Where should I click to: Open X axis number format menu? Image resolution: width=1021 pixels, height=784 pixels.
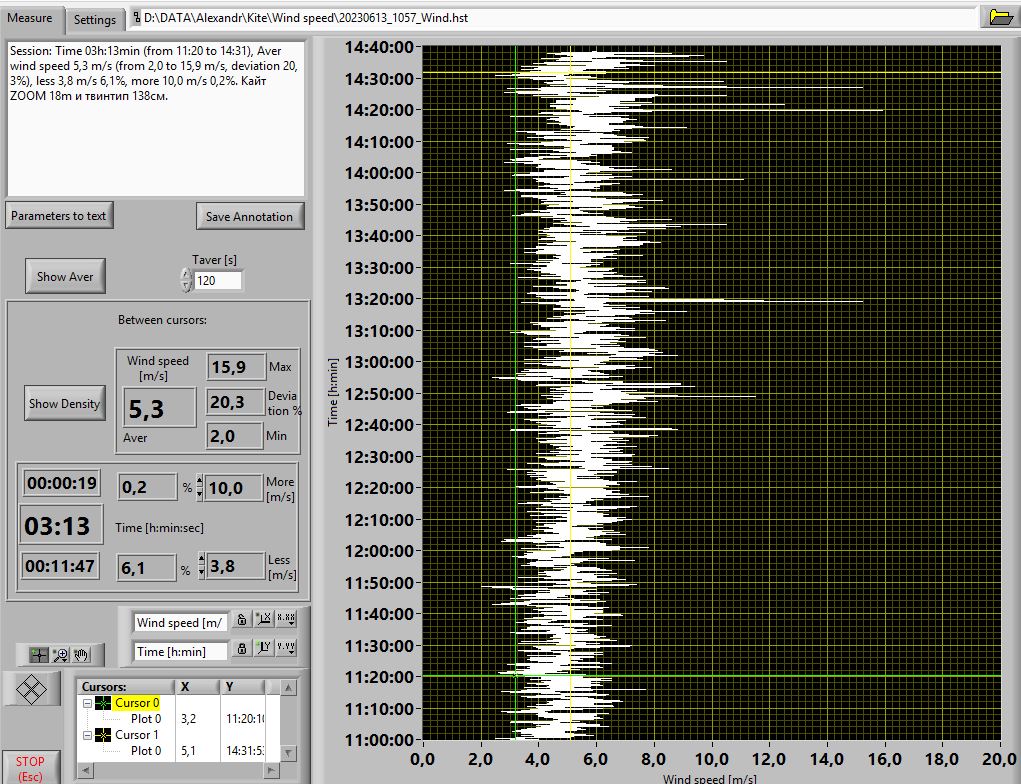tap(287, 619)
